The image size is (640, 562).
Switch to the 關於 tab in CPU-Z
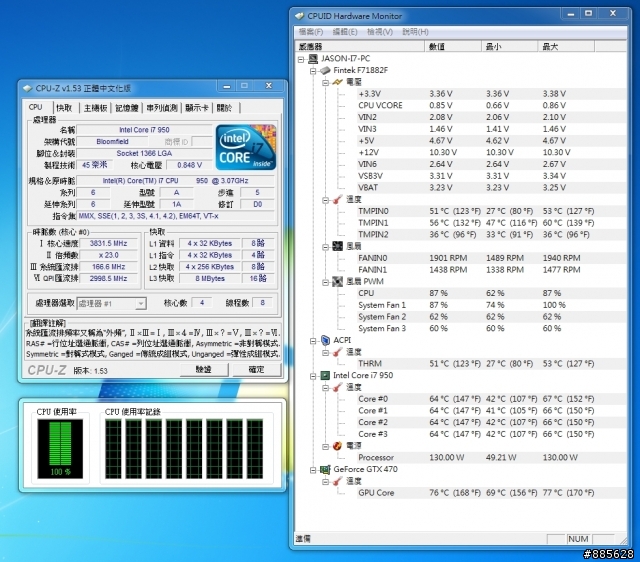(x=224, y=108)
